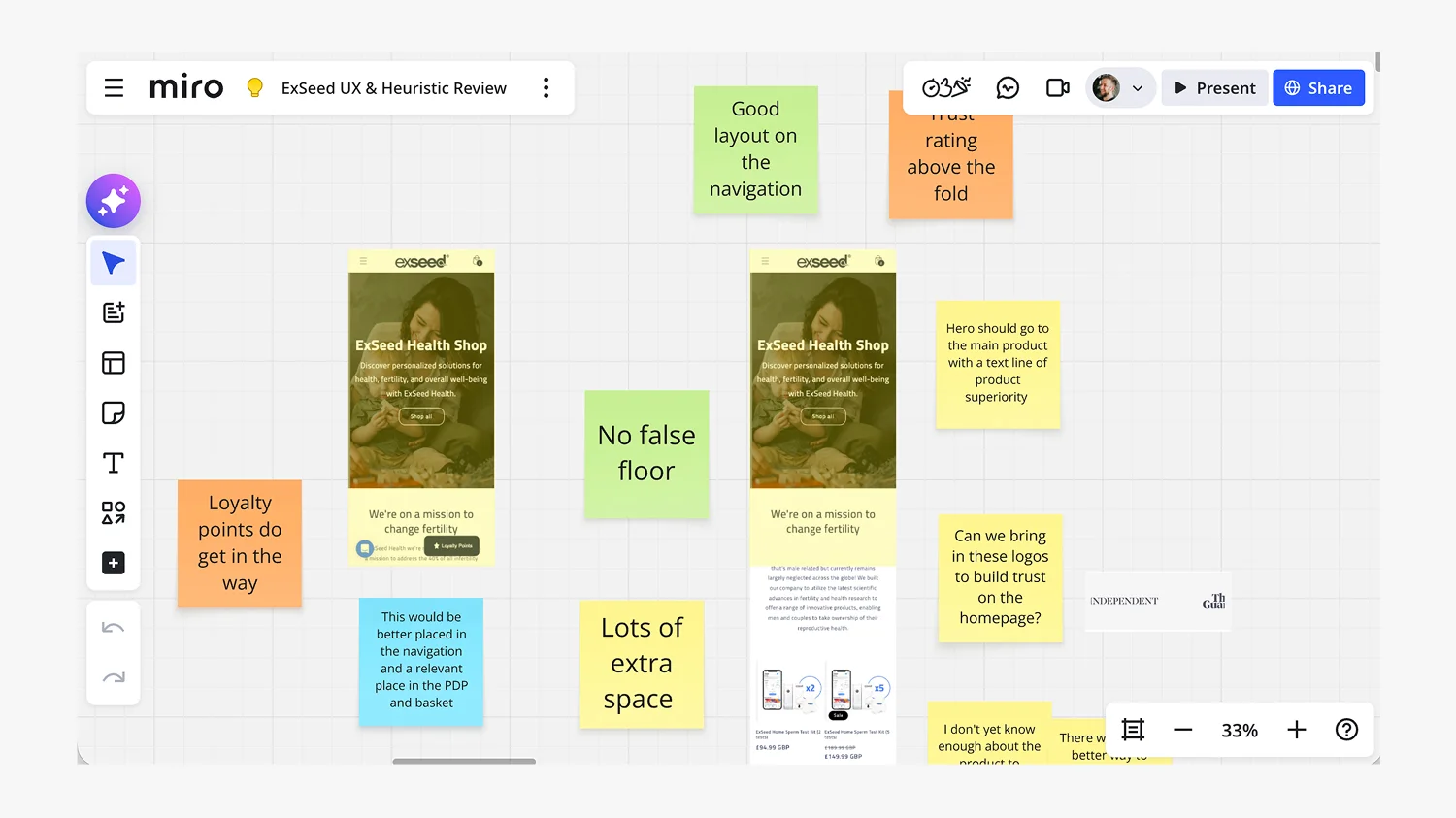Click the Miro logo
The height and width of the screenshot is (818, 1456).
click(x=186, y=88)
